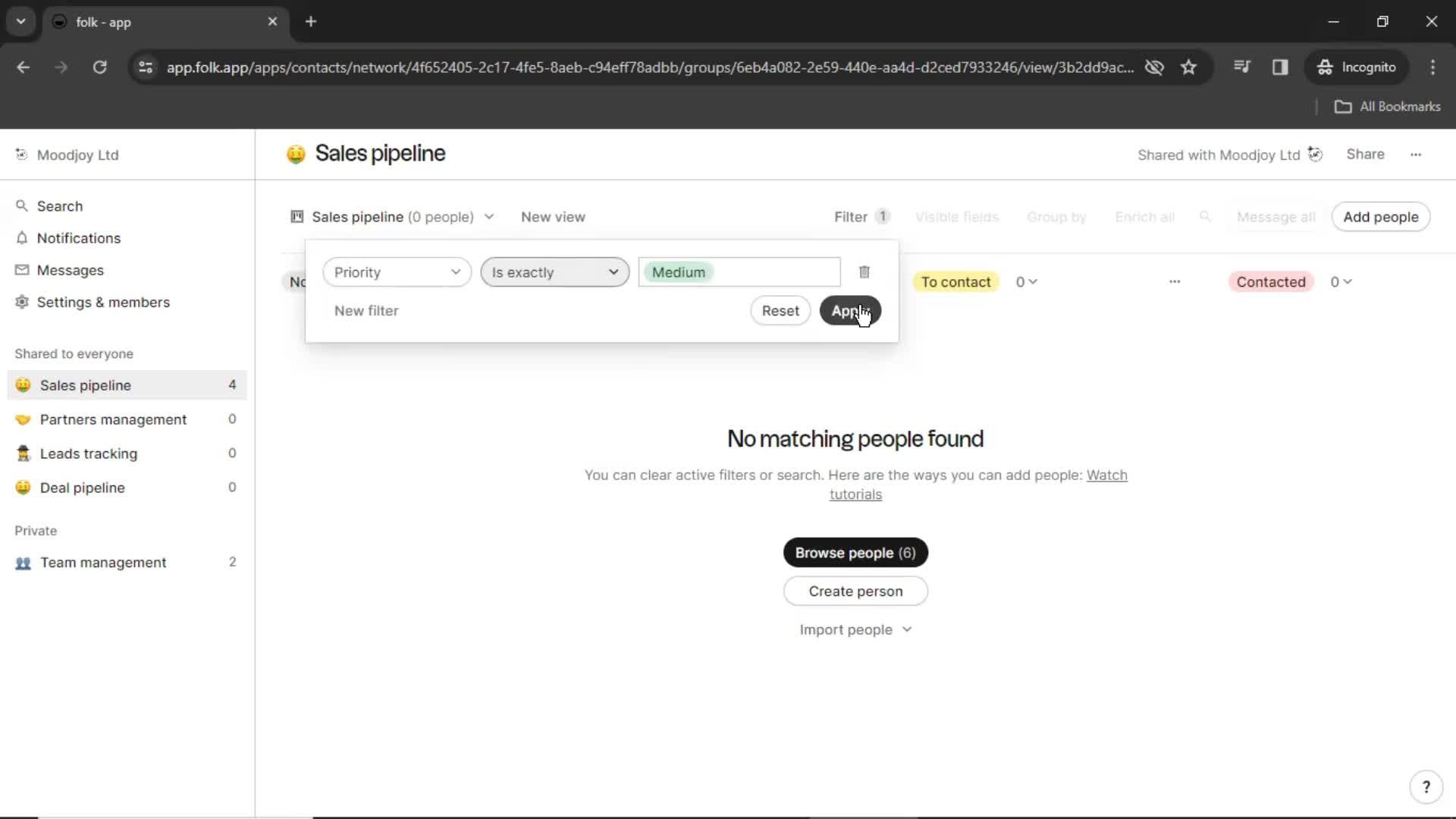Click the Moodjoy Ltd workspace icon in the header
Image resolution: width=1456 pixels, height=819 pixels.
[1315, 155]
